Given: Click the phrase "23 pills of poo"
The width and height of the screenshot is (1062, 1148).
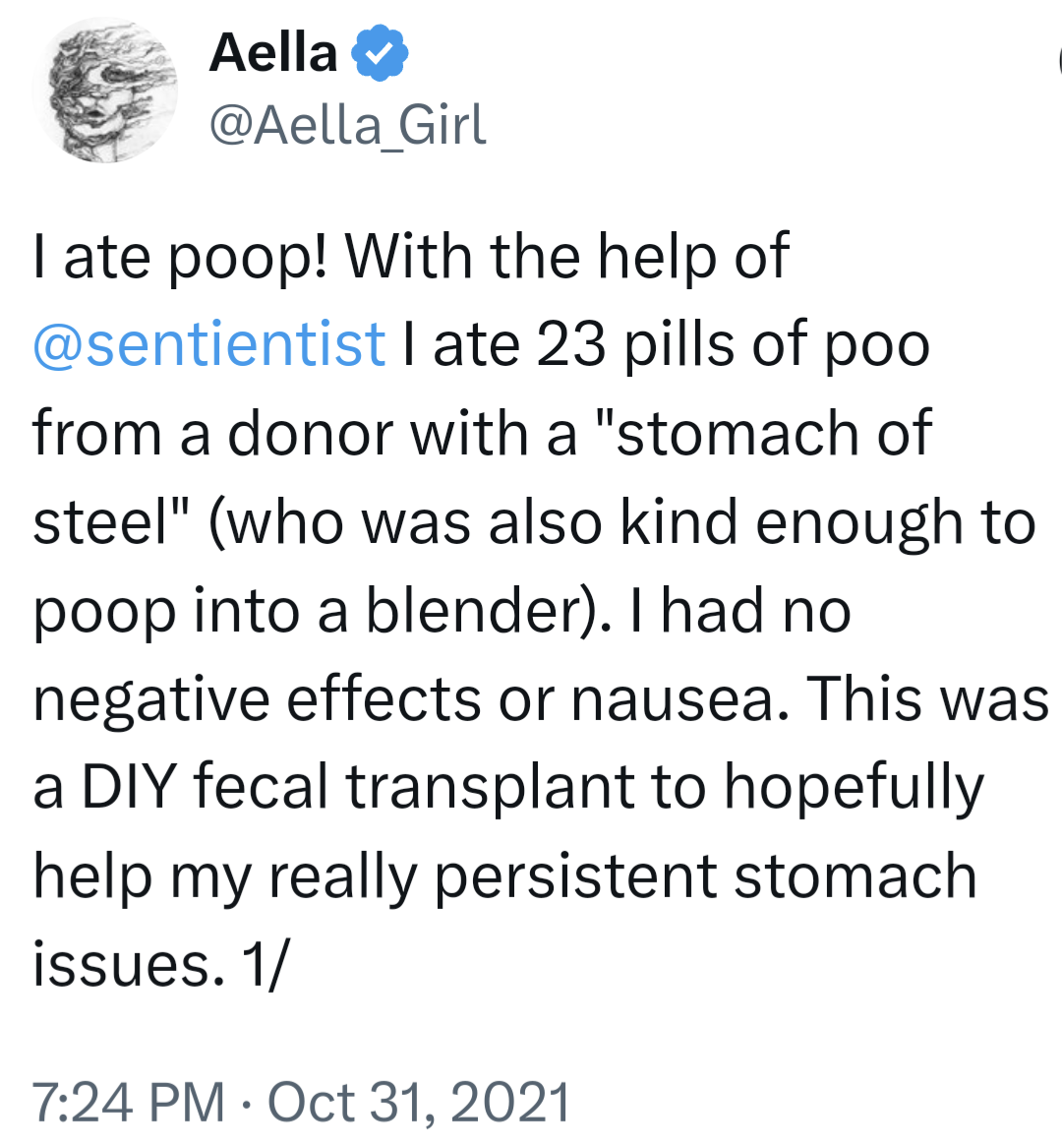Looking at the screenshot, I should [733, 344].
